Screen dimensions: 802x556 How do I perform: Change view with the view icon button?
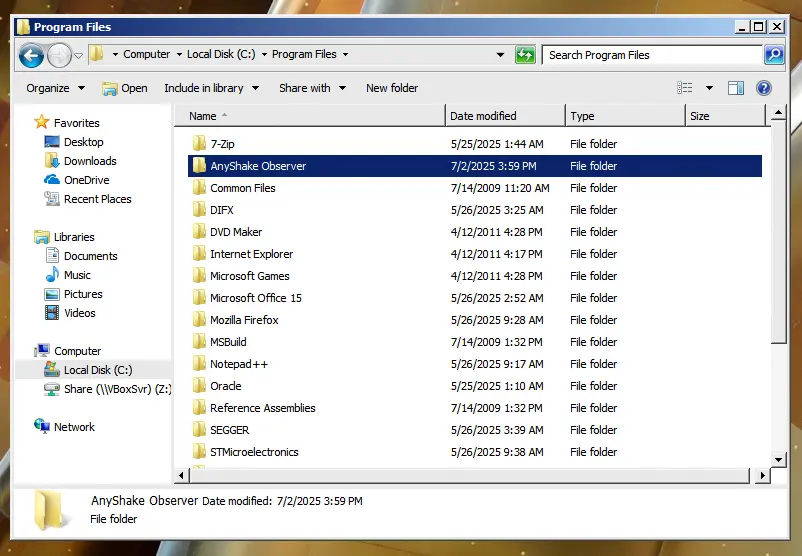(684, 88)
